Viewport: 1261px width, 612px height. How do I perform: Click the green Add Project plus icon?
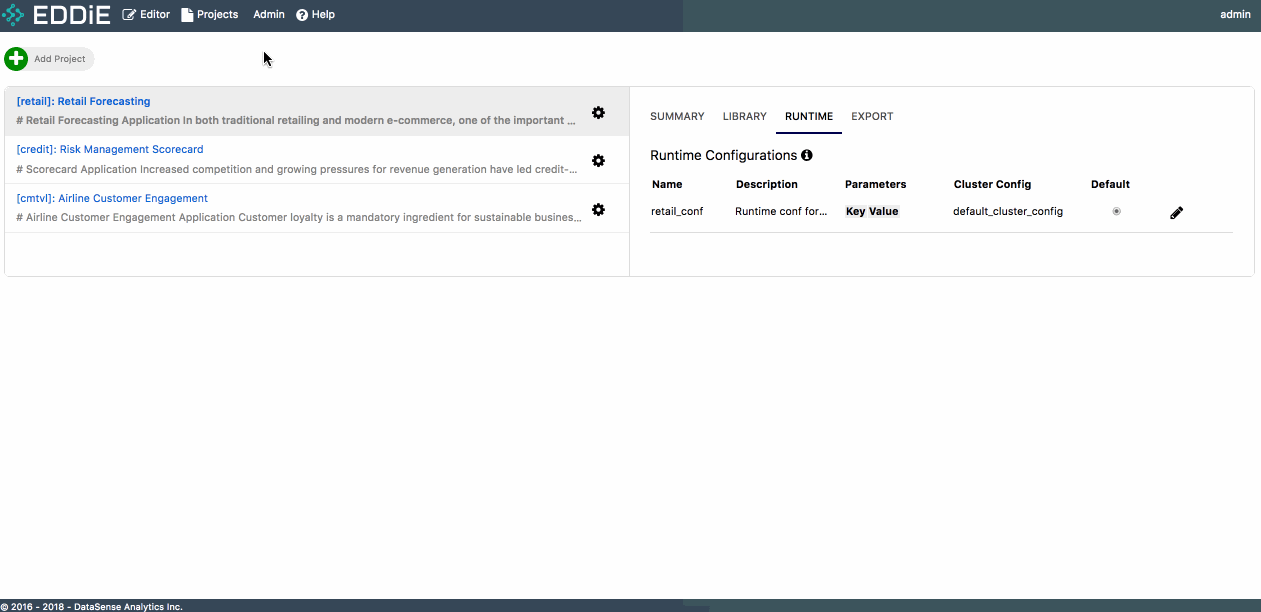[x=16, y=59]
